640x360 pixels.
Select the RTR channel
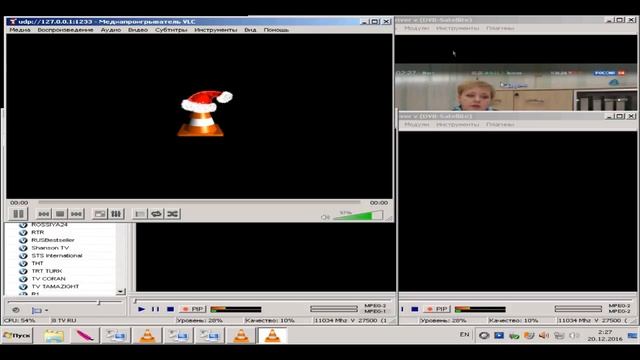pyautogui.click(x=38, y=232)
